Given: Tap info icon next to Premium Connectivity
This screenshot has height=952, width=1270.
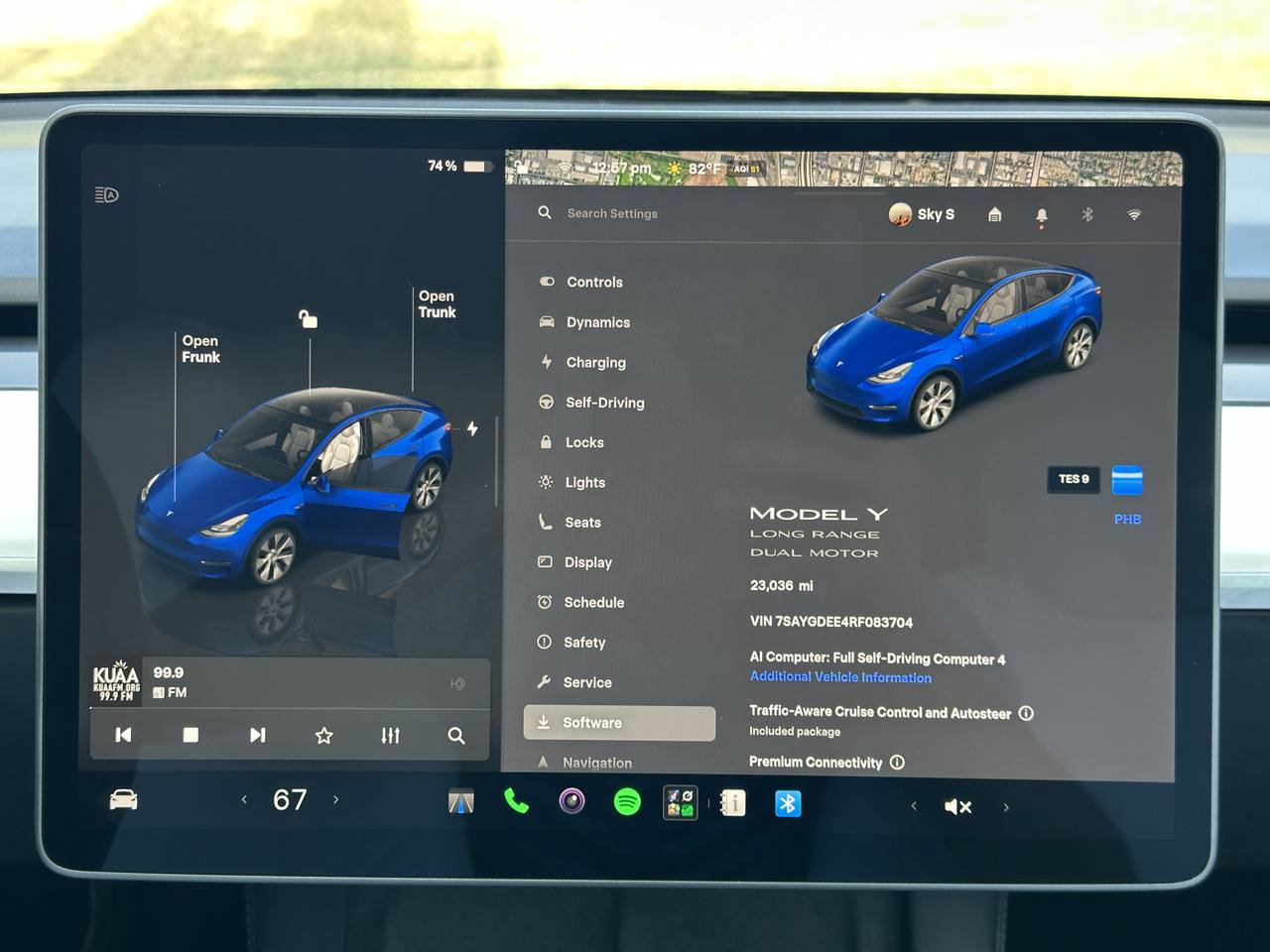Looking at the screenshot, I should [897, 763].
